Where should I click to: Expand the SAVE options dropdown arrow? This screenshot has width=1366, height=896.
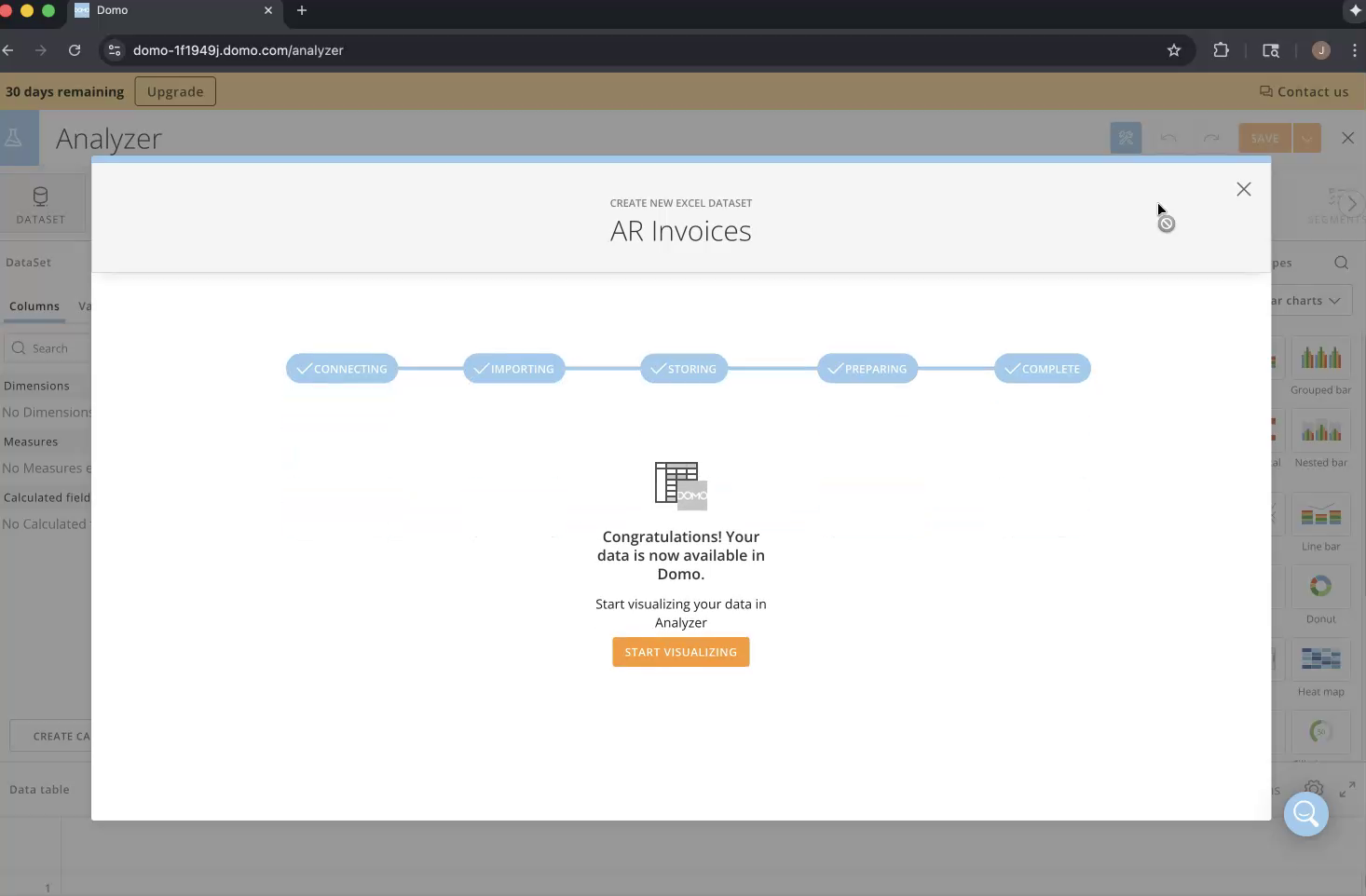point(1307,138)
